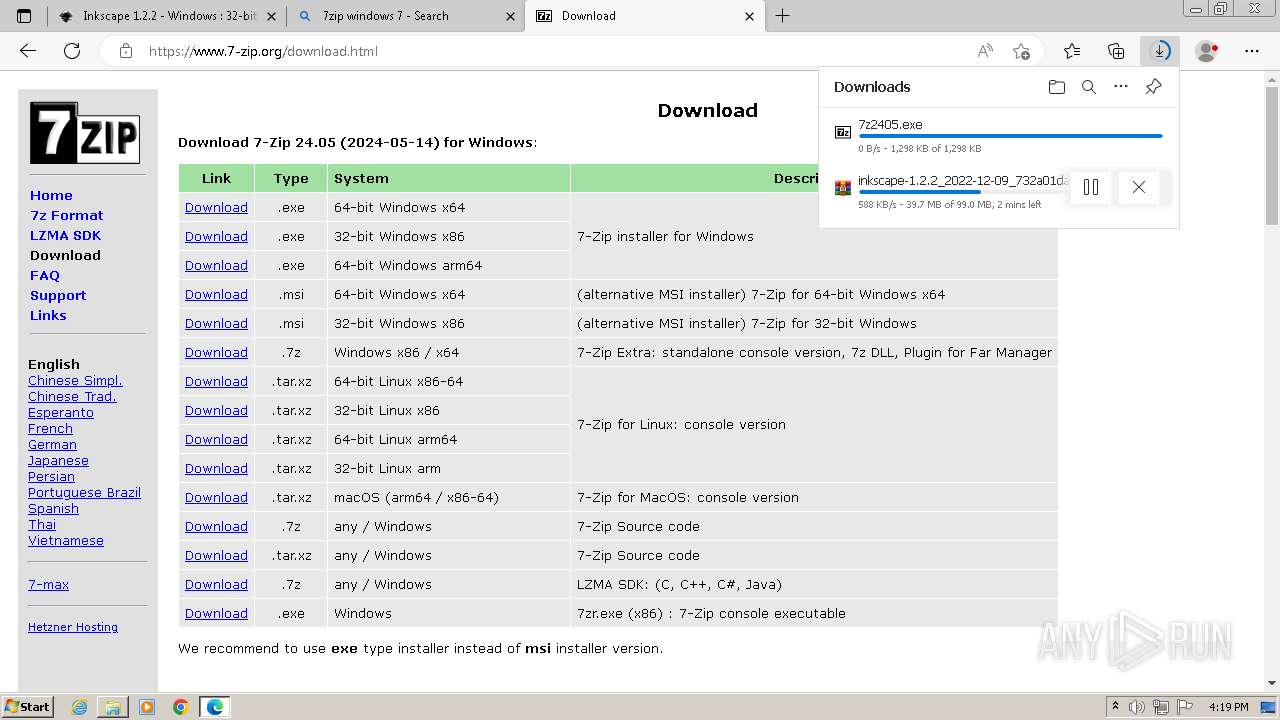1280x720 pixels.
Task: Download .exe for 32-bit Windows x86
Action: tap(216, 236)
